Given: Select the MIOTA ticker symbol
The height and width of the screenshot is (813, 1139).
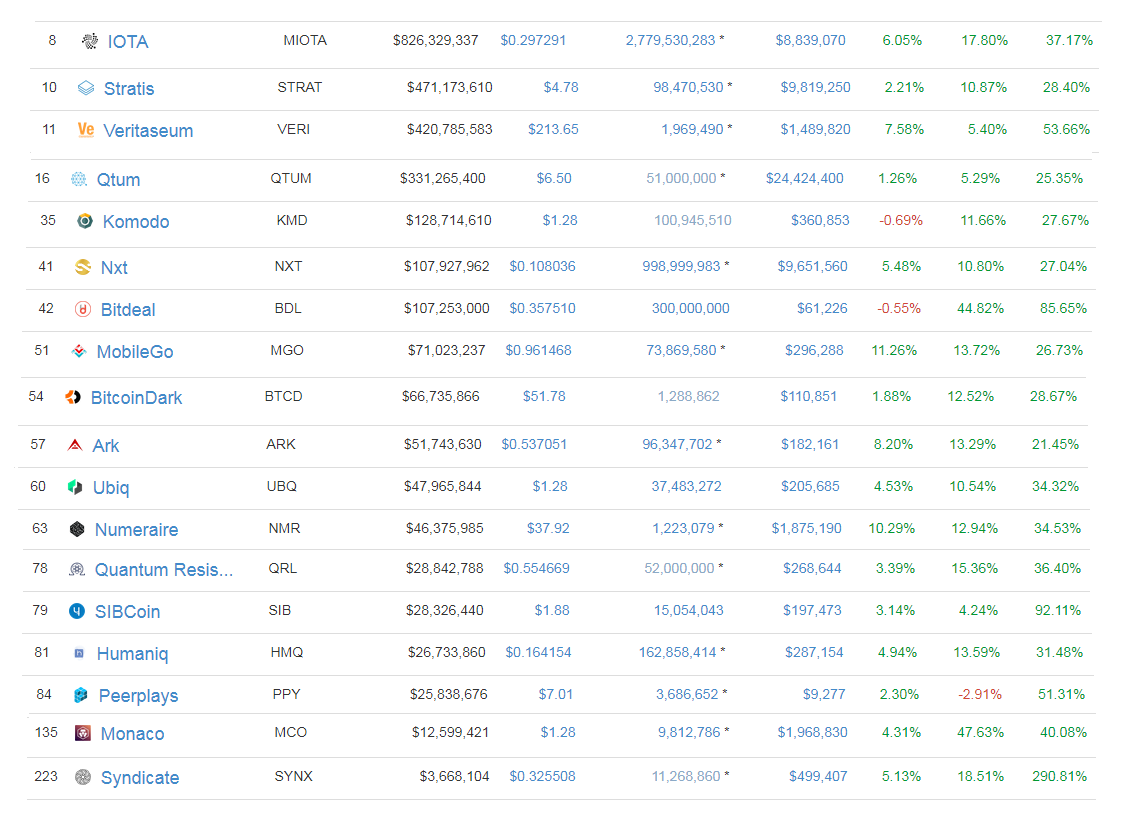Looking at the screenshot, I should pos(305,41).
